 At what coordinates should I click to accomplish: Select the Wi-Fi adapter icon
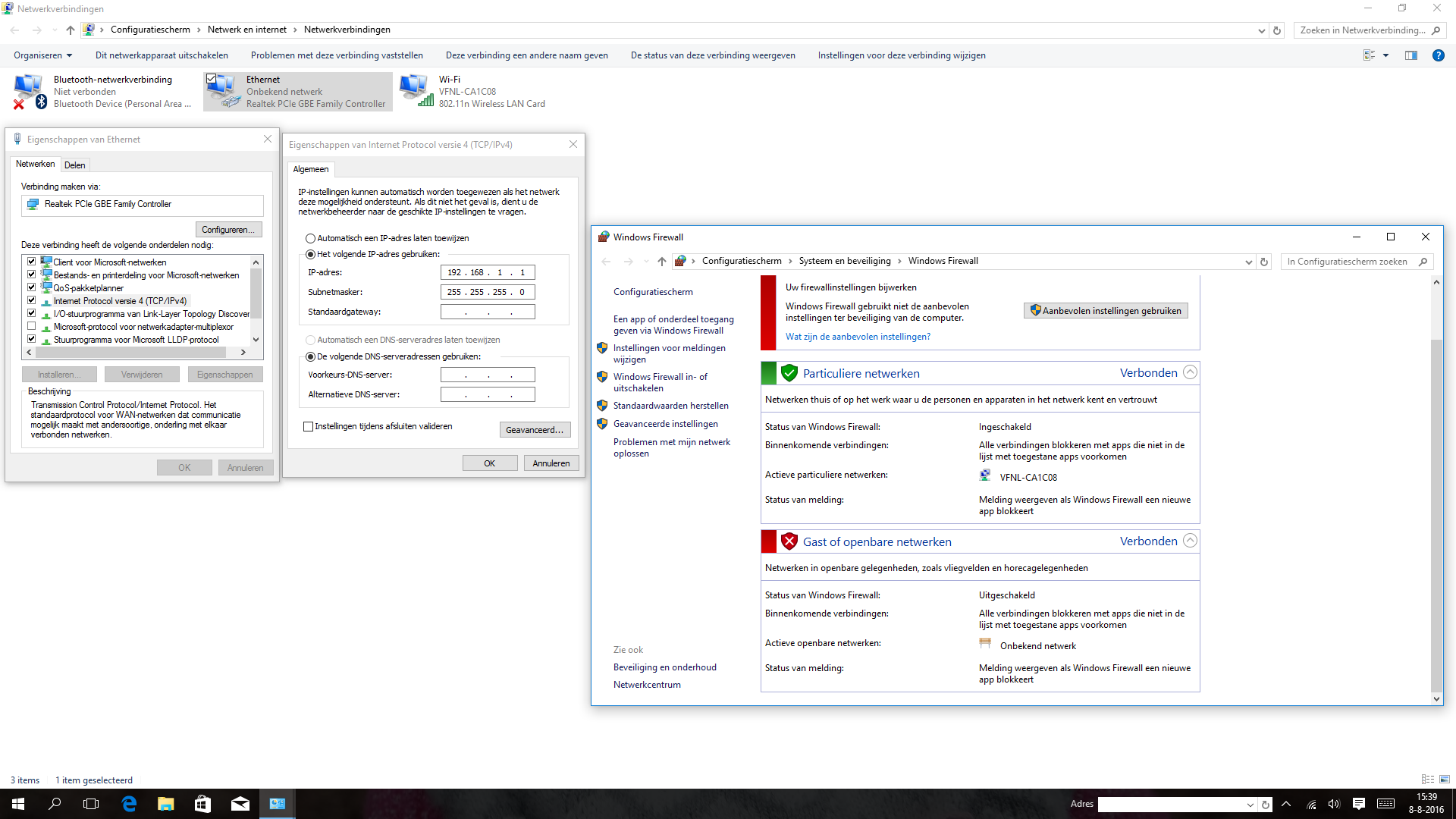pos(416,91)
